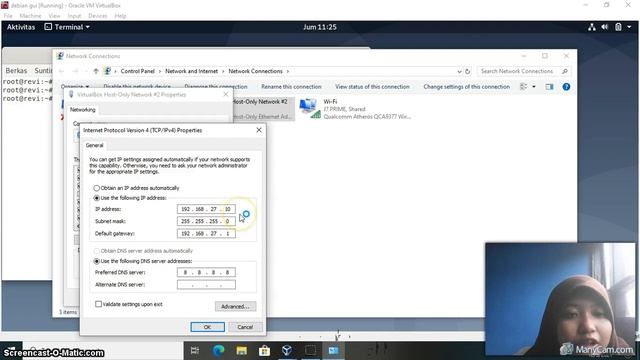The image size is (640, 360).
Task: Select Use the following DNS server addresses
Action: point(96,261)
